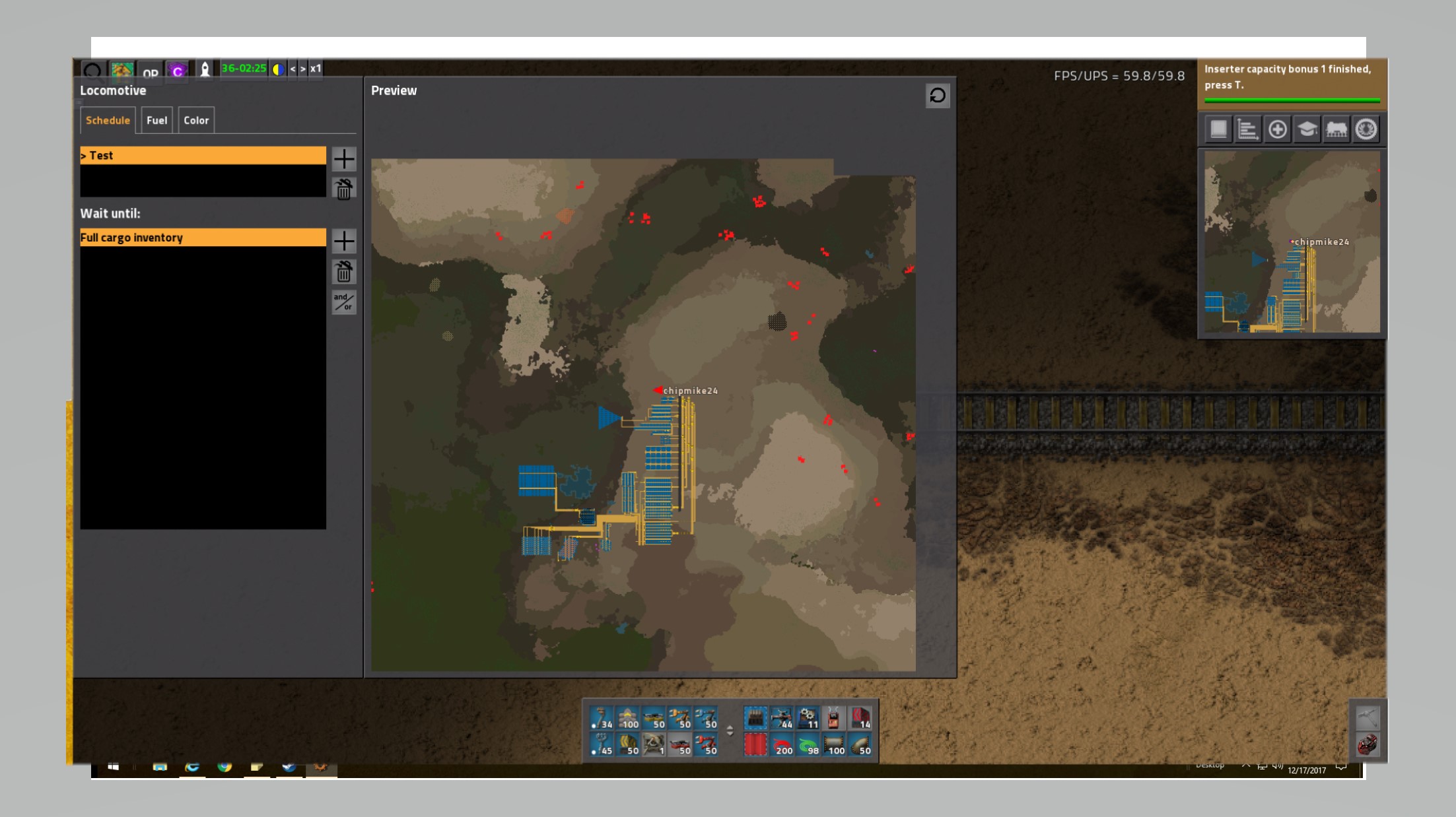The image size is (1456, 817).
Task: Open Chrome from the taskbar
Action: (225, 767)
